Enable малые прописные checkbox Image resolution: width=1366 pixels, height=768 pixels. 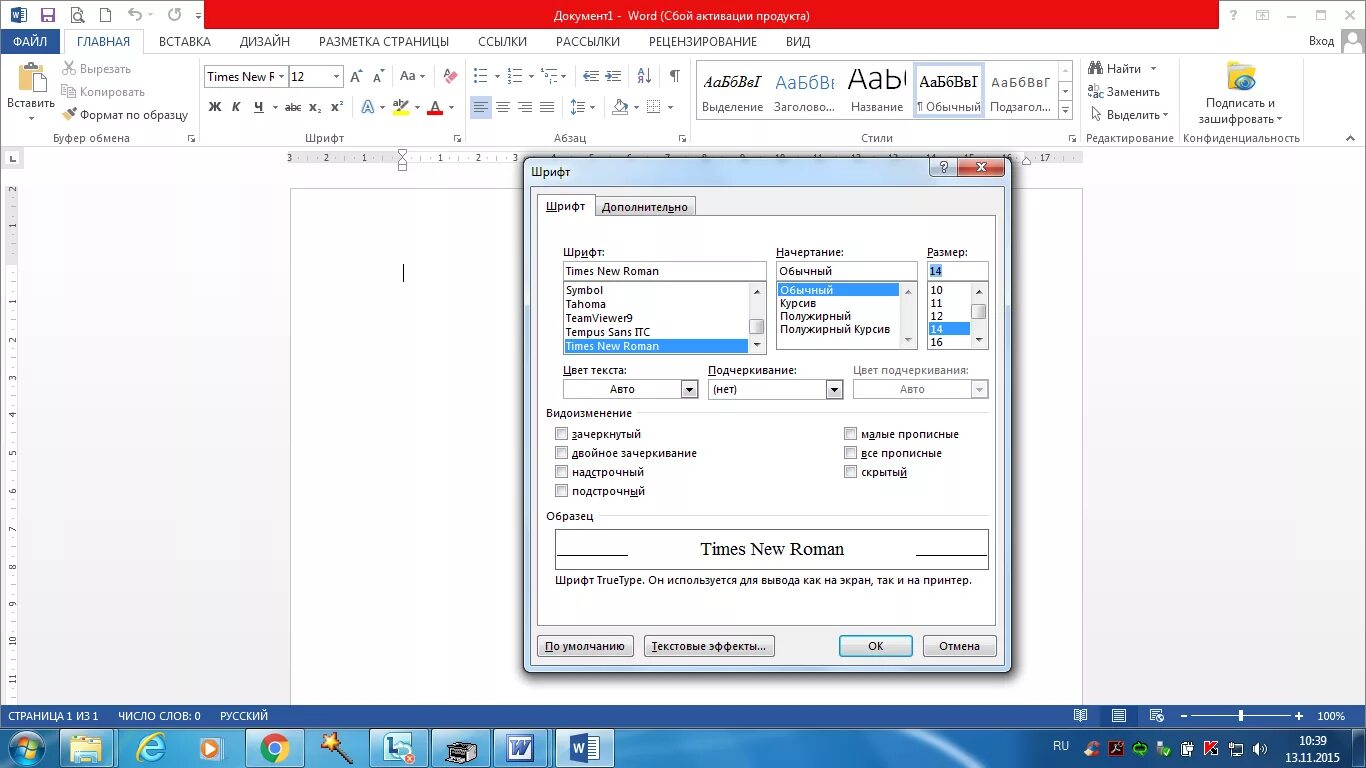[x=851, y=434]
